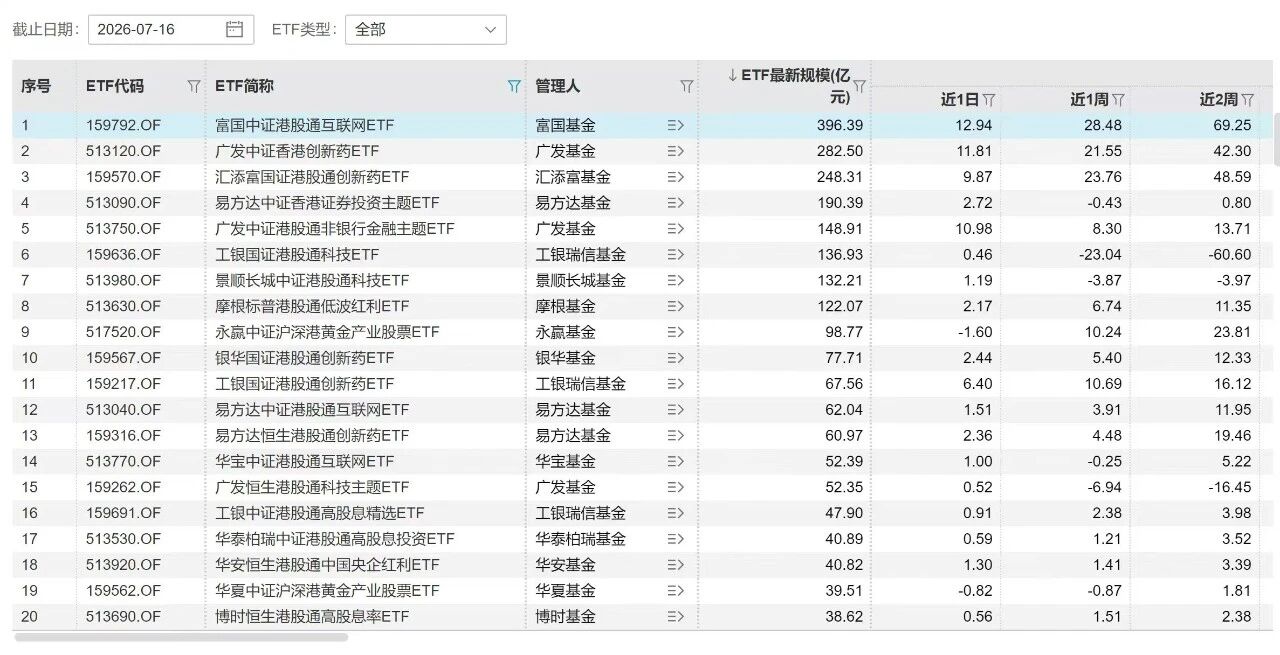
Task: Filter the ETF代码 column
Action: click(x=194, y=86)
